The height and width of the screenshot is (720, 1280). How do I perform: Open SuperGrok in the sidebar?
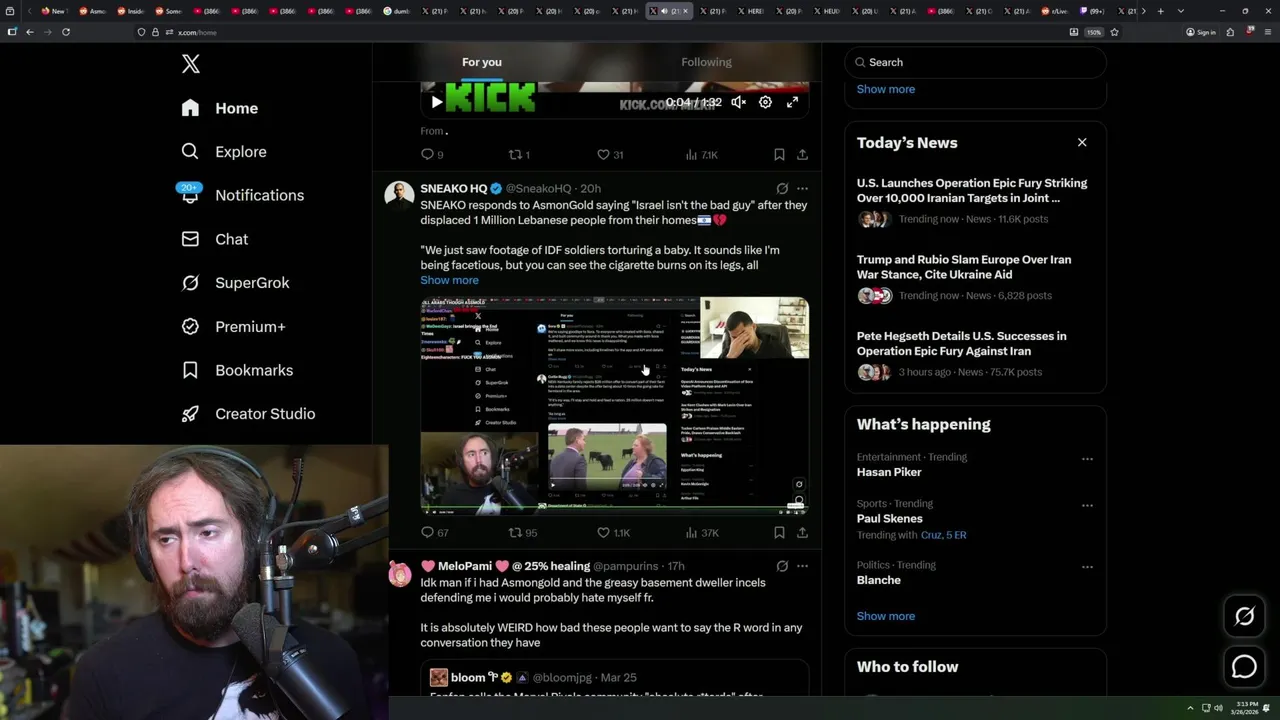point(235,283)
